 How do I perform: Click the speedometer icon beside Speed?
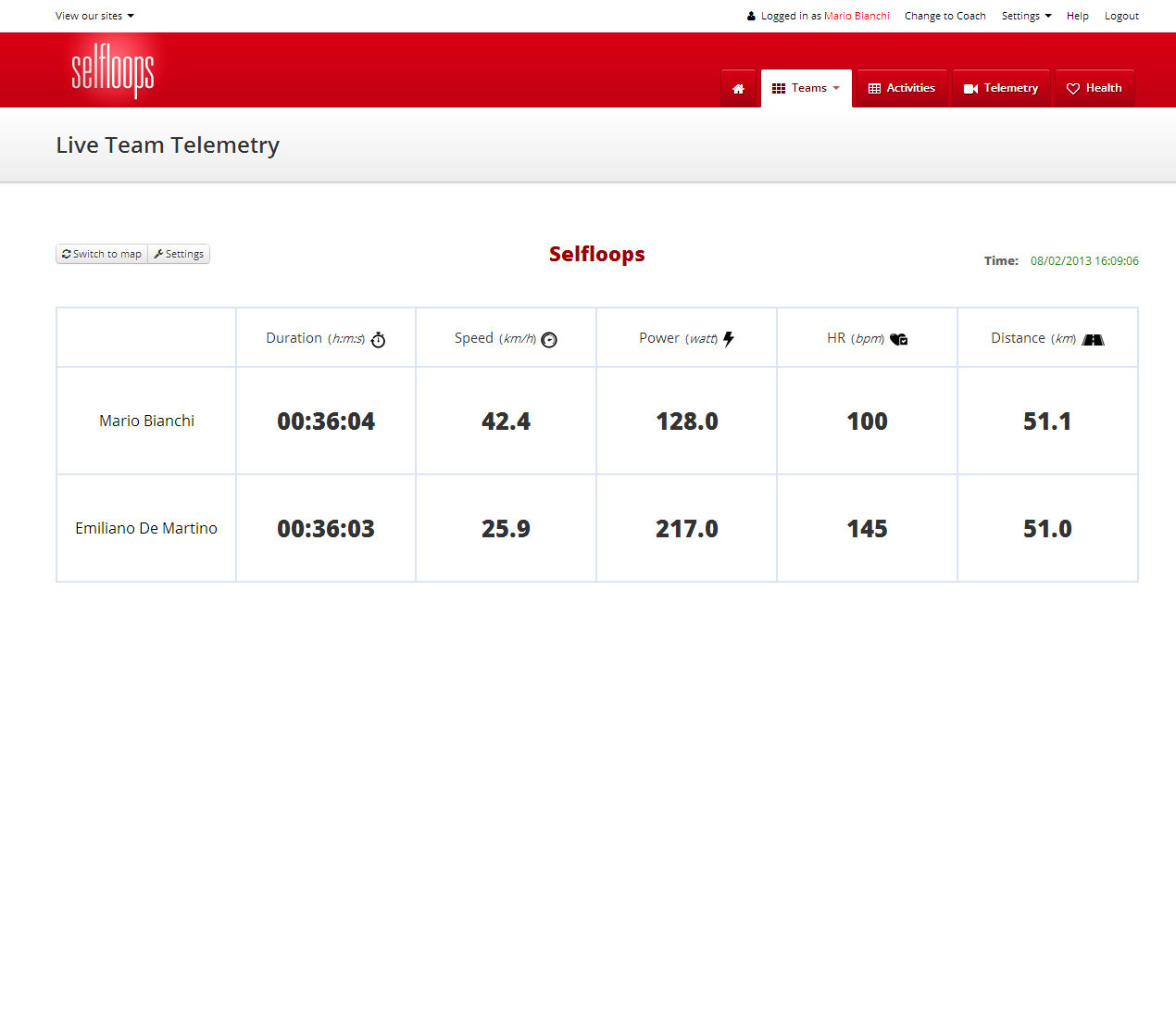click(549, 340)
